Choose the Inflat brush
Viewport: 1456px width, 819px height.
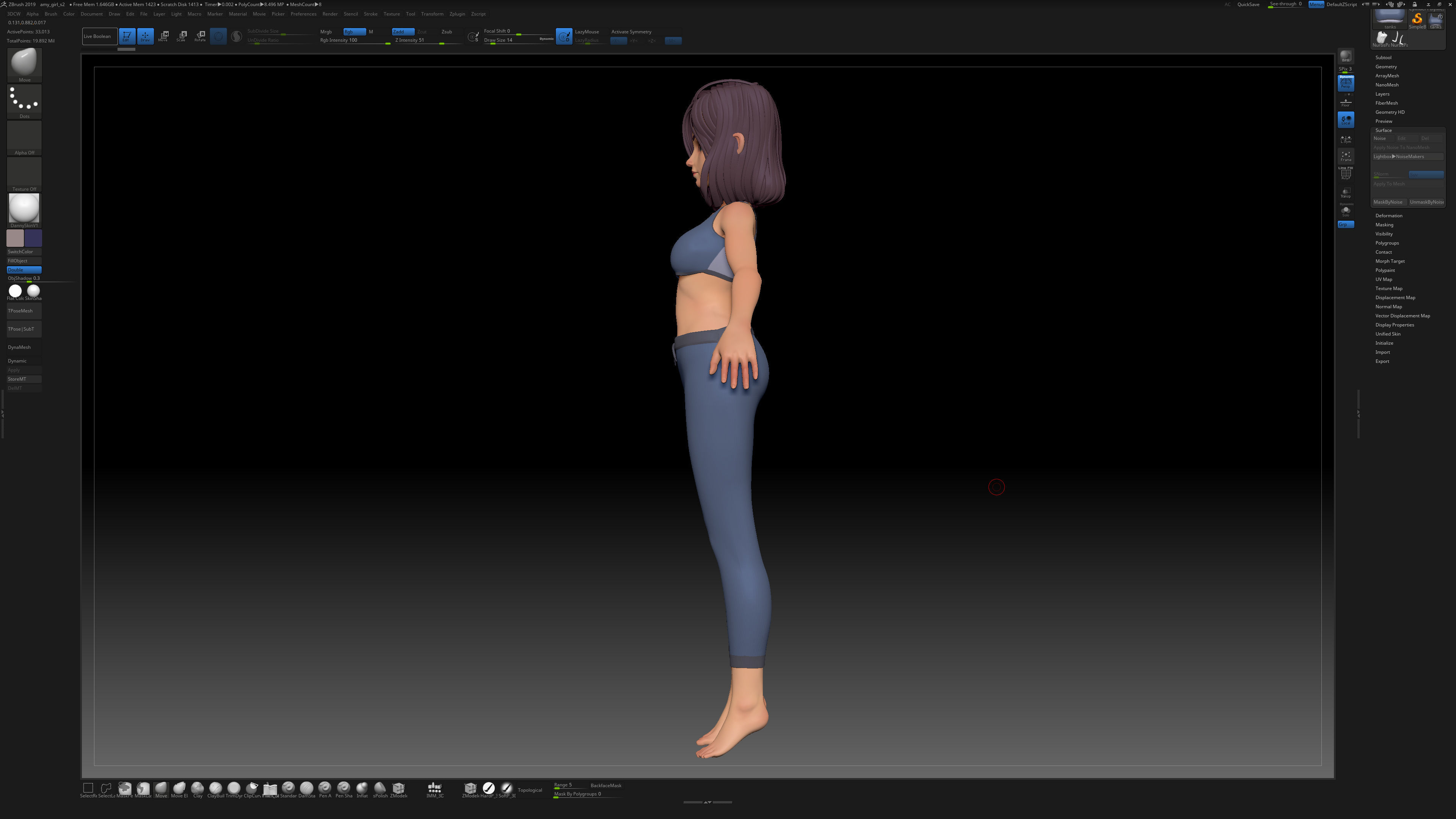(x=362, y=789)
